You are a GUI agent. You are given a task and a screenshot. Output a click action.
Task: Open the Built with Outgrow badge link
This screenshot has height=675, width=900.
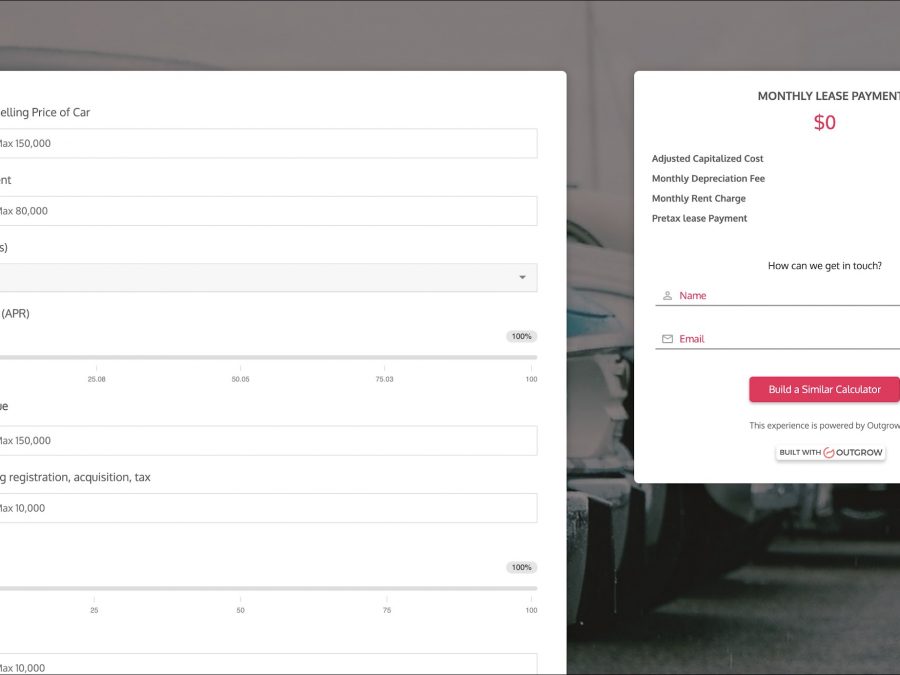click(831, 453)
